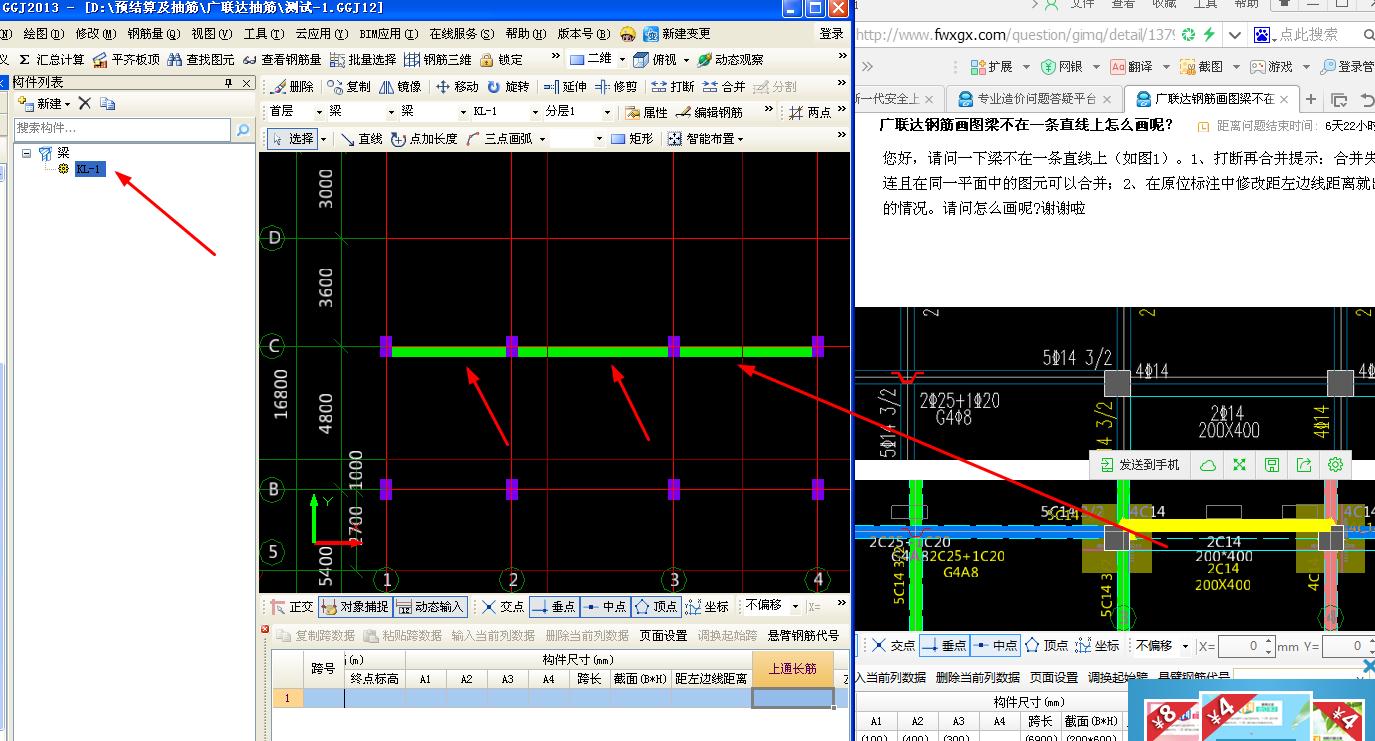1375x741 pixels.
Task: Select the 镜像 mirror tool
Action: [x=400, y=87]
